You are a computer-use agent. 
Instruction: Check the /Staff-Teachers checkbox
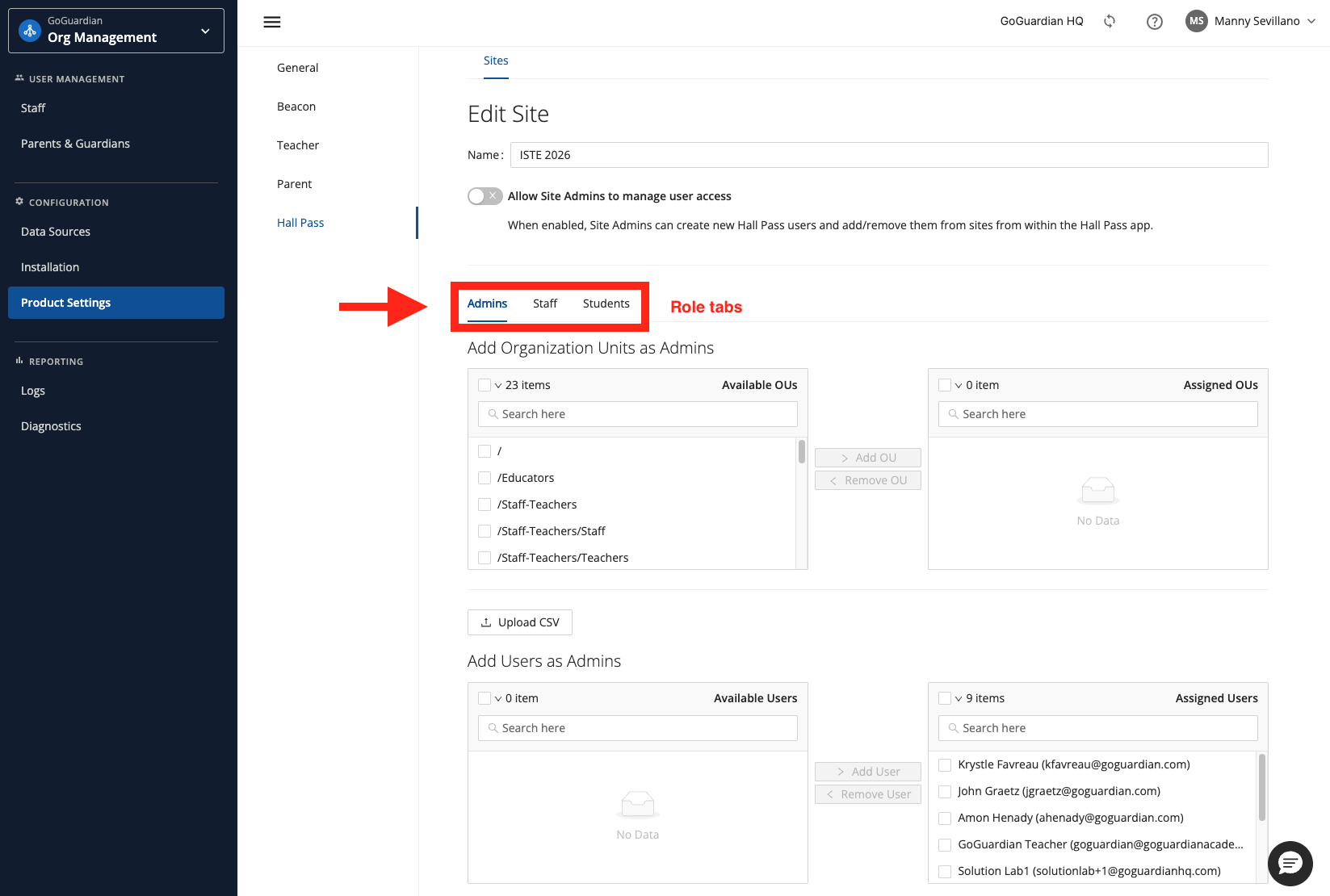[485, 505]
